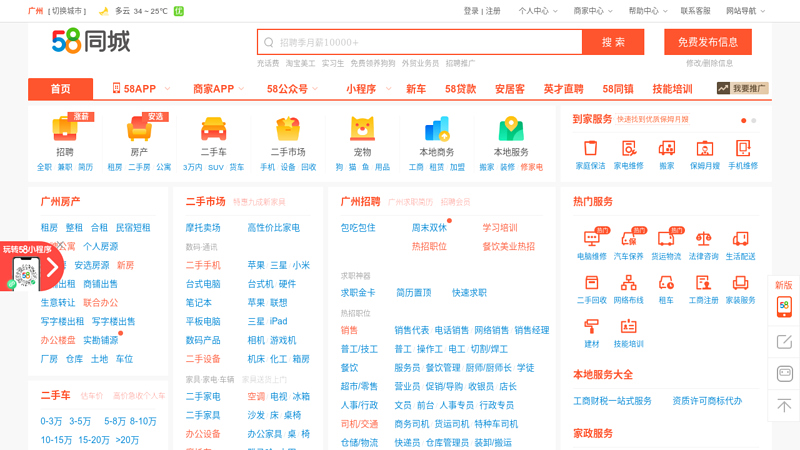
Task: Open the 联系客服 link
Action: coord(695,11)
